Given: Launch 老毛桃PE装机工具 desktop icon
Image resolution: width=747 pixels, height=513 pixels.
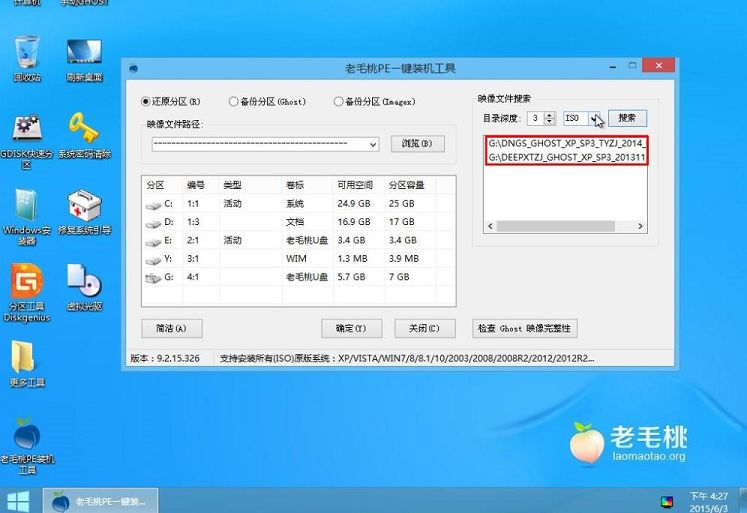Looking at the screenshot, I should point(27,445).
